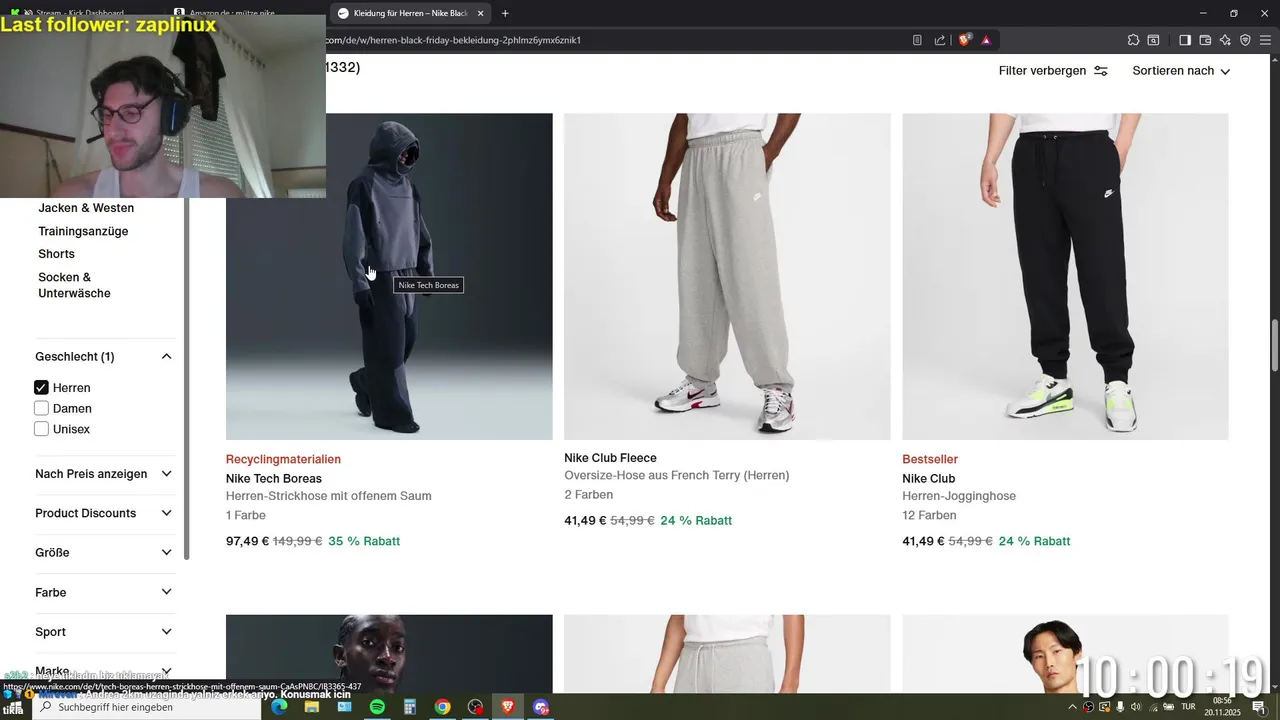Open Calculator from the taskbar
This screenshot has width=1280, height=720.
click(x=410, y=707)
